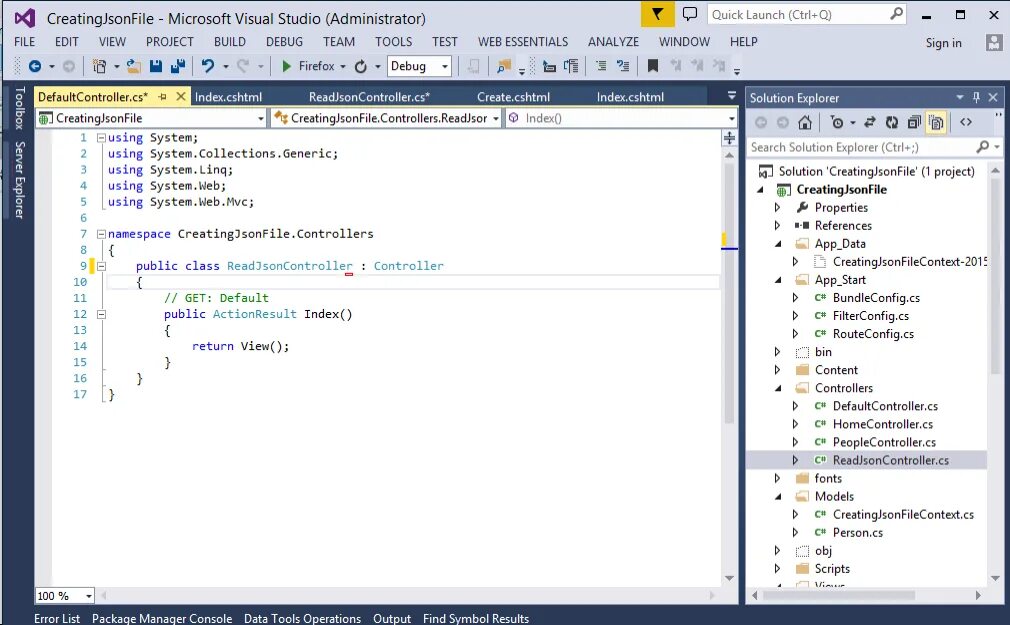Image resolution: width=1010 pixels, height=625 pixels.
Task: Click the editor split-window handle above scrollbar
Action: point(729,138)
